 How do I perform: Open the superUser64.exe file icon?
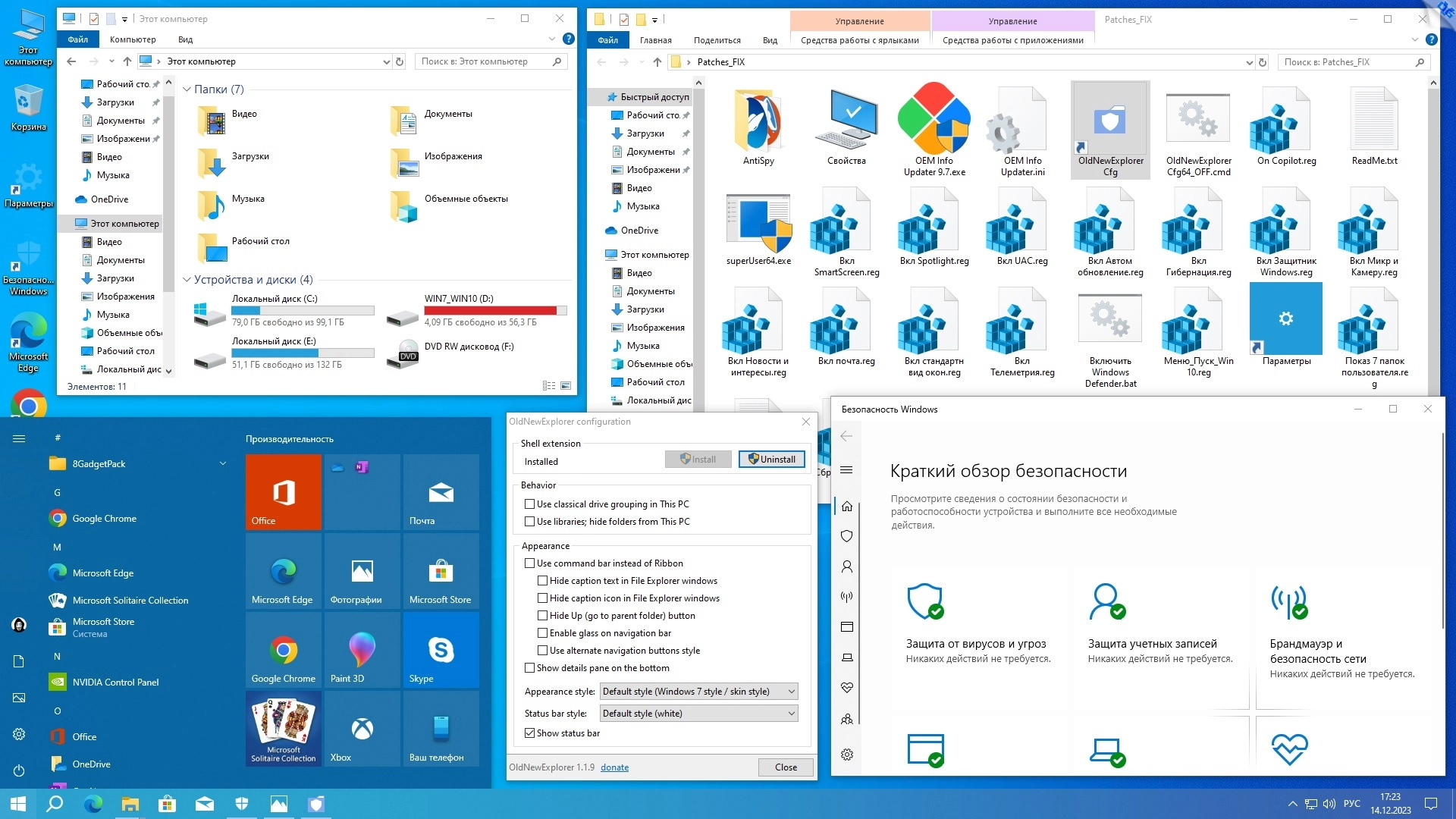(758, 224)
